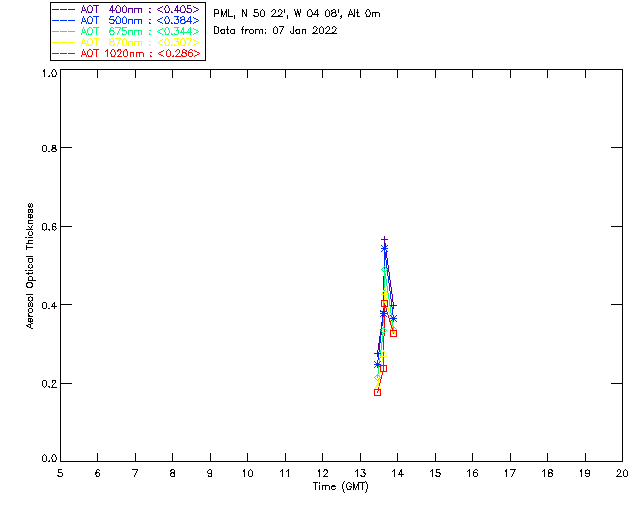Click the highest blue asterisk data marker
Viewport: 640px width, 512px height.
[x=384, y=249]
